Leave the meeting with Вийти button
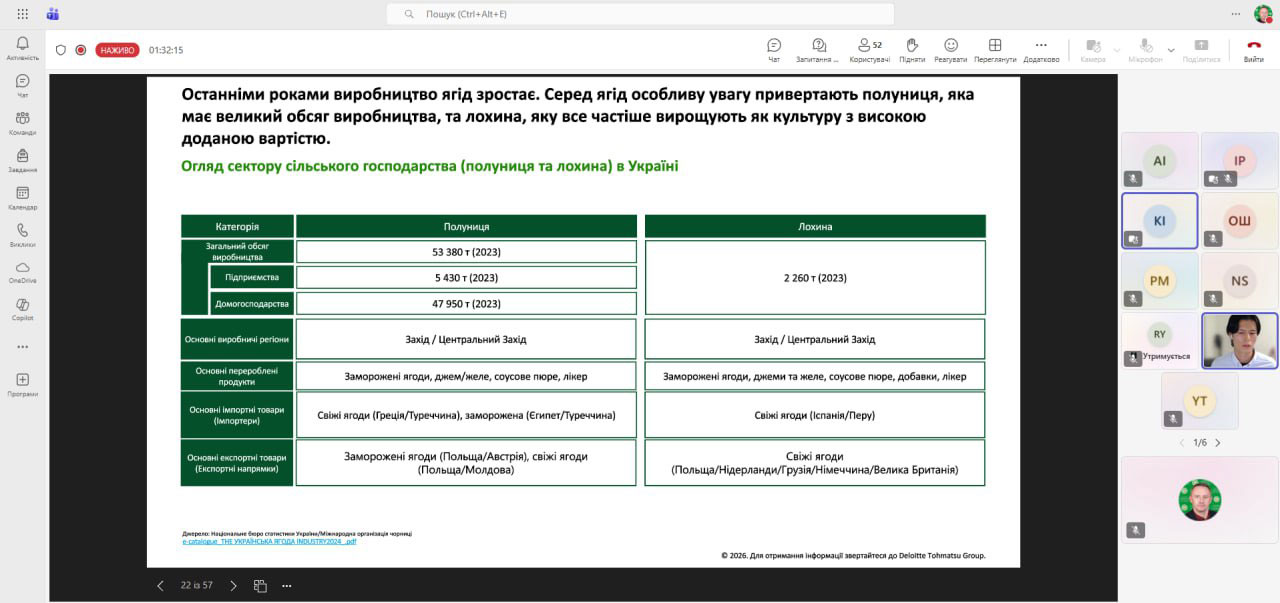 1253,49
